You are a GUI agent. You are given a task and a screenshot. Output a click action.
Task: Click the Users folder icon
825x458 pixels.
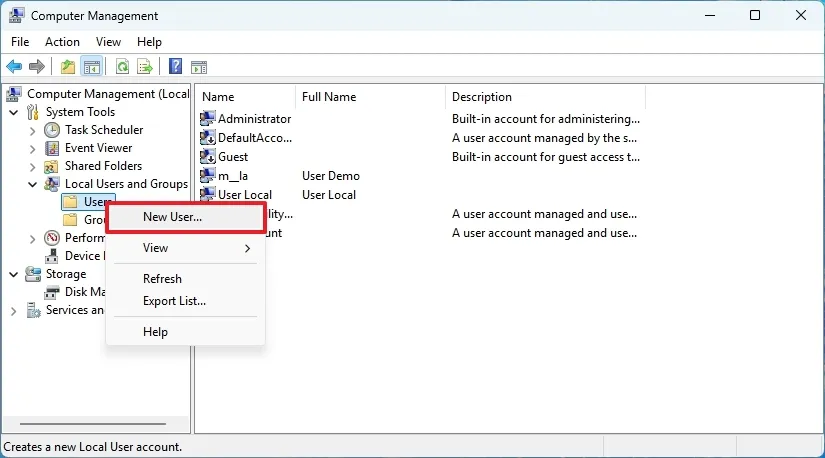click(x=71, y=202)
